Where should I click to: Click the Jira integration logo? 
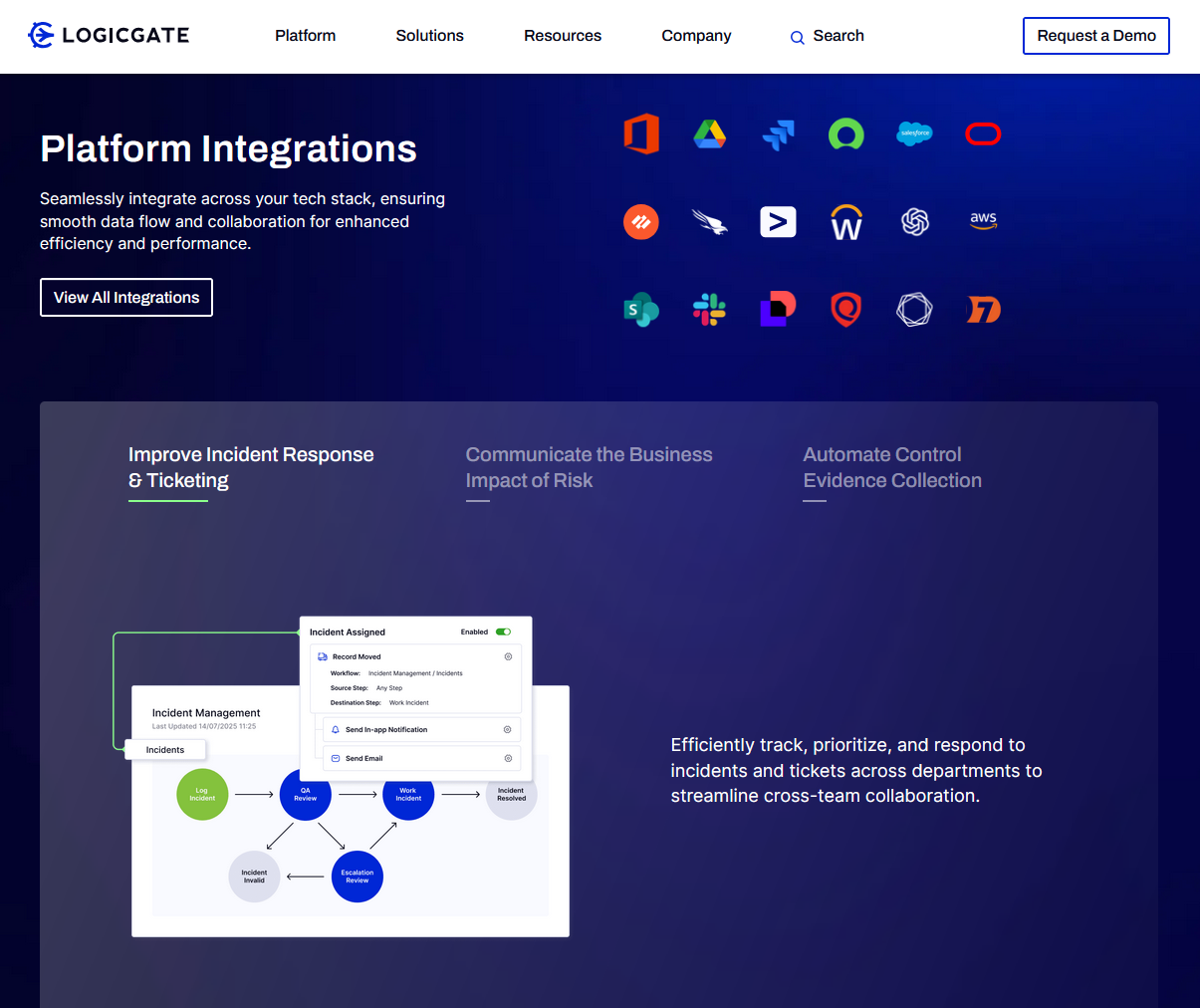point(778,133)
